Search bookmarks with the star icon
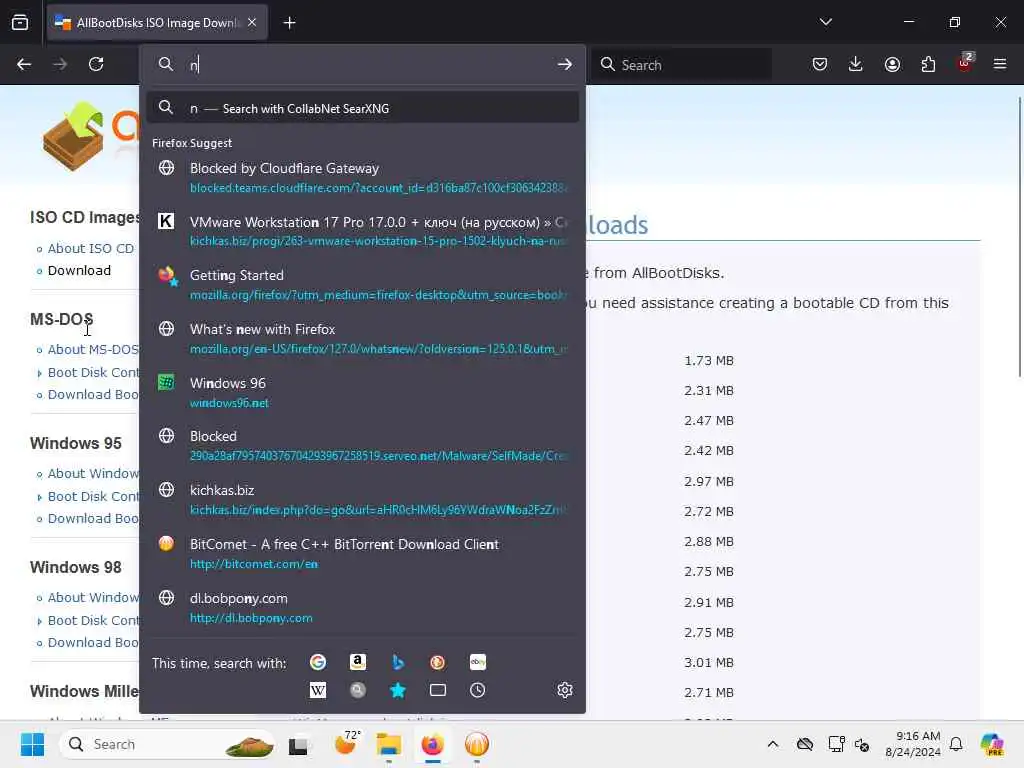Image resolution: width=1024 pixels, height=768 pixels. (398, 690)
